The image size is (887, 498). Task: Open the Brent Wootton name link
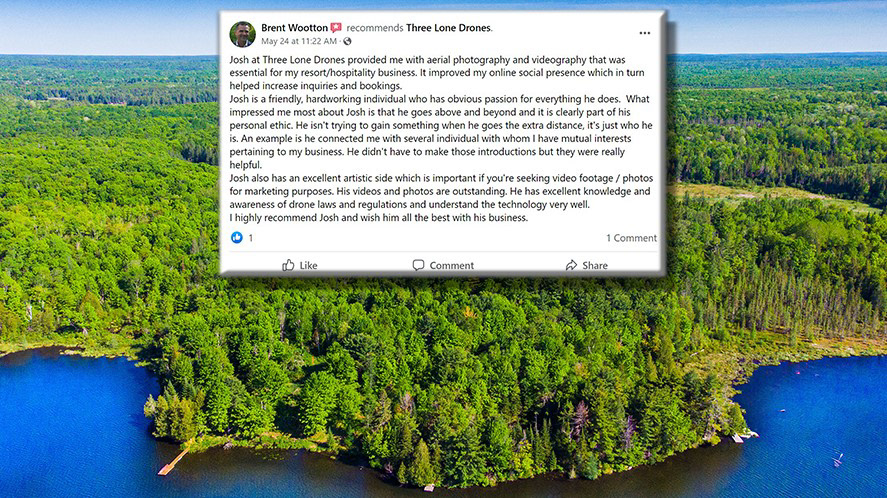(294, 28)
